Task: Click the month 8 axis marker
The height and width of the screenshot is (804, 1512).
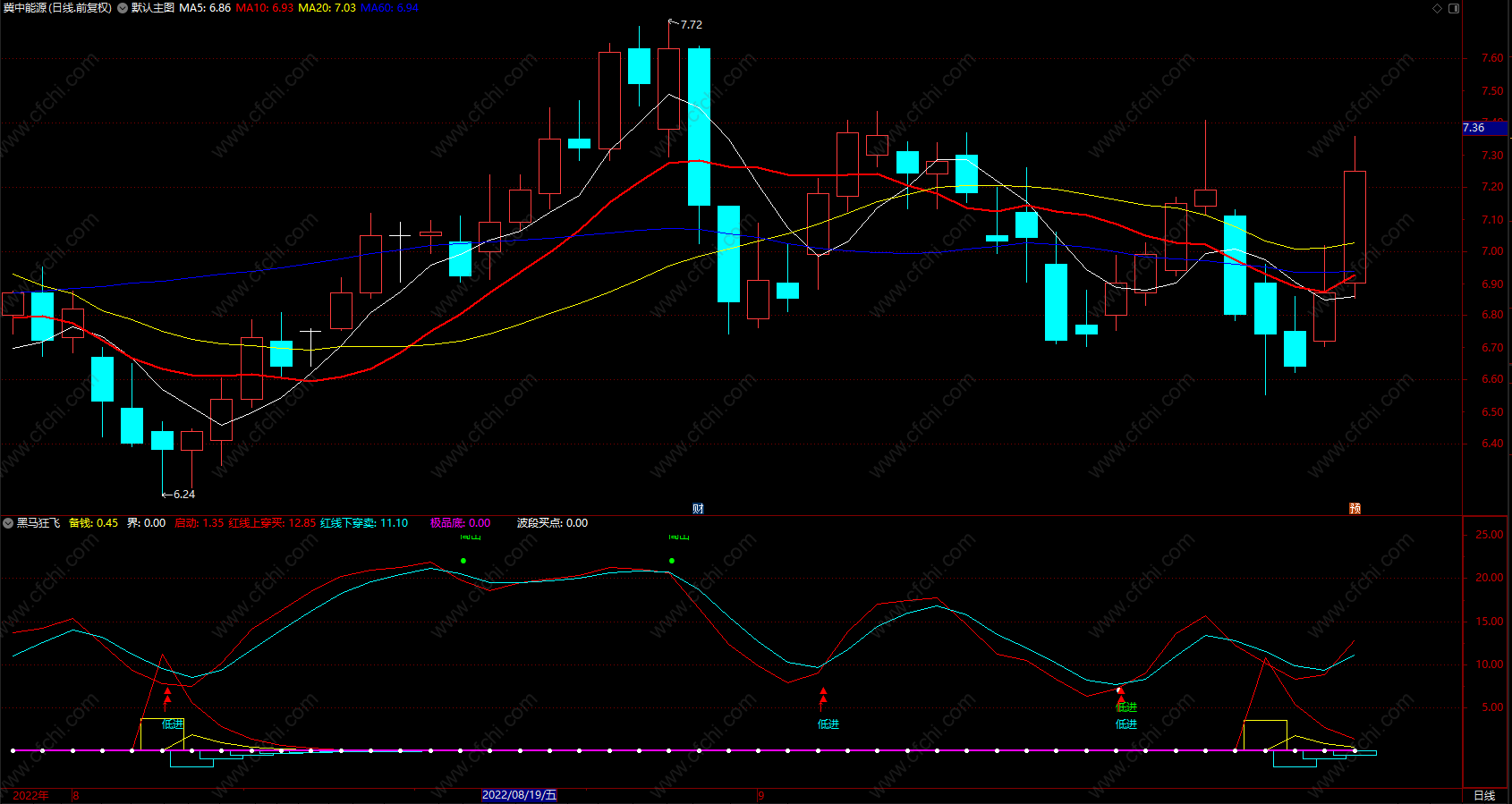Action: tap(76, 795)
